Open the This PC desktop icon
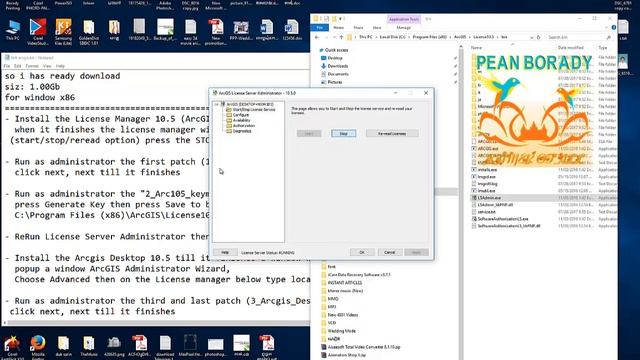The height and width of the screenshot is (360, 640). (x=13, y=30)
